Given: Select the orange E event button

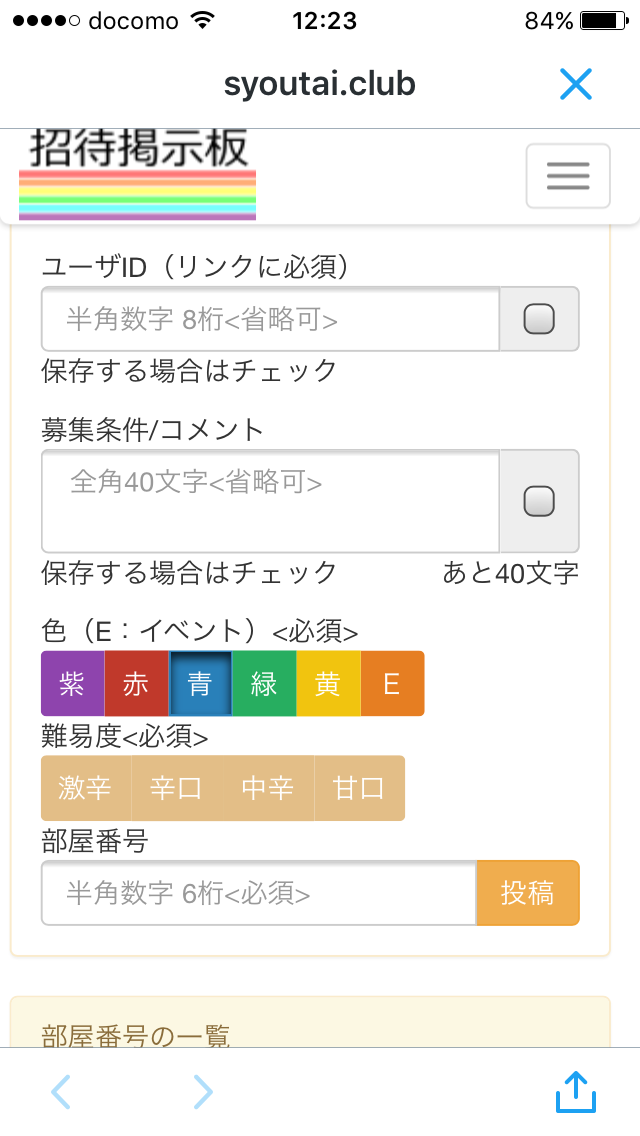Looking at the screenshot, I should [392, 684].
